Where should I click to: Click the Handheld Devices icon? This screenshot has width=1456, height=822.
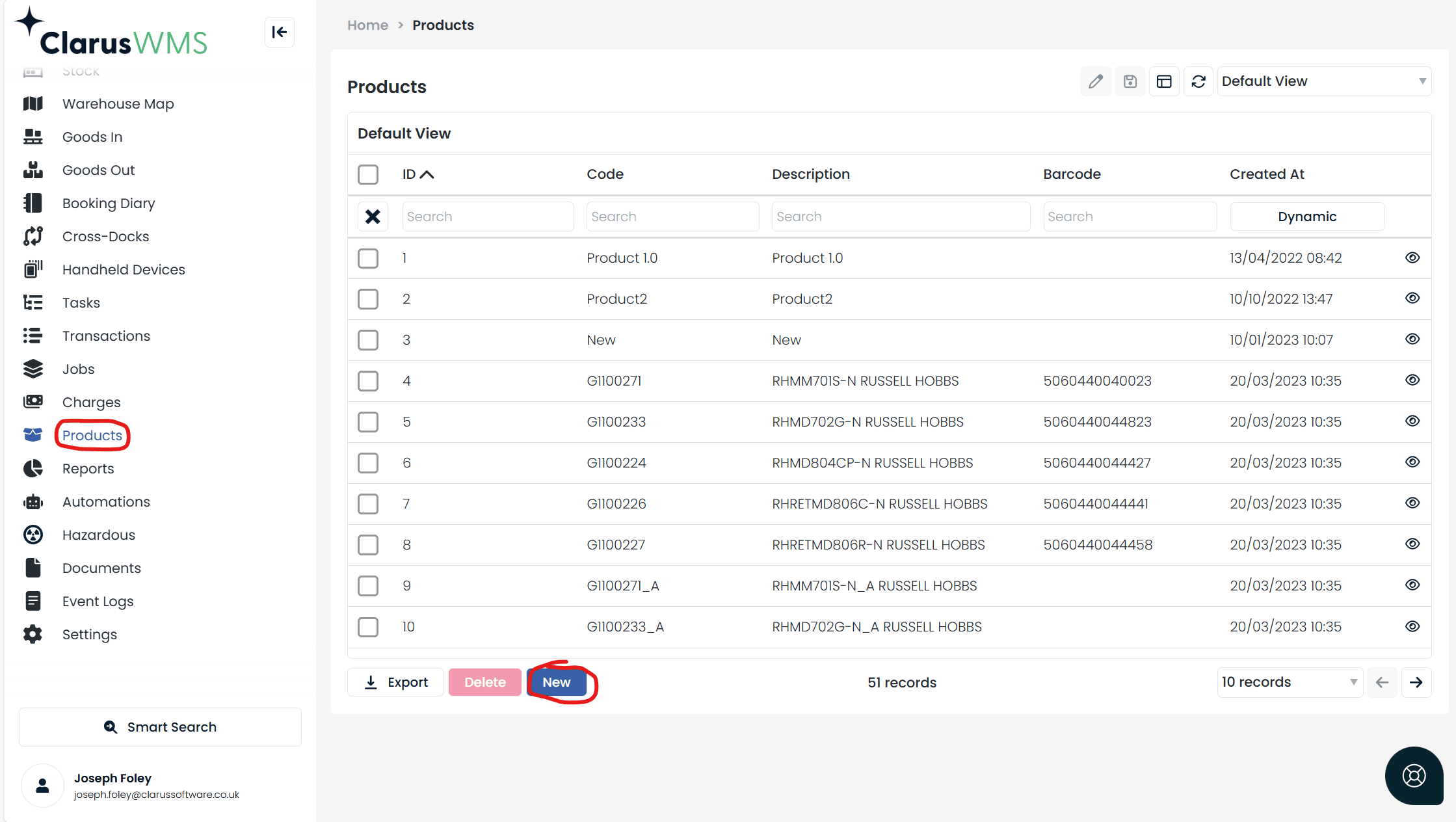[x=33, y=270]
